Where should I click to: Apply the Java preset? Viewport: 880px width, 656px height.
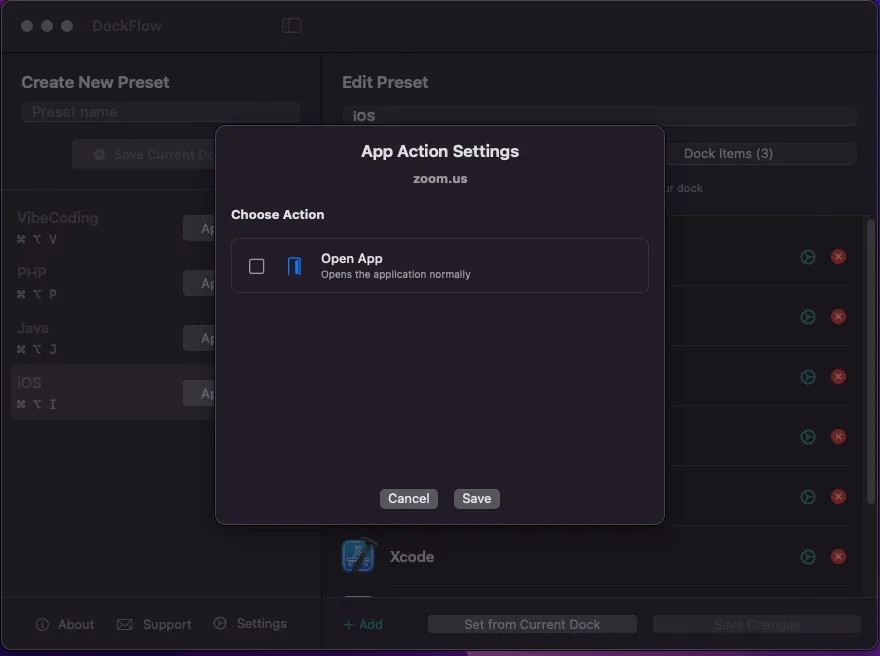tap(200, 338)
